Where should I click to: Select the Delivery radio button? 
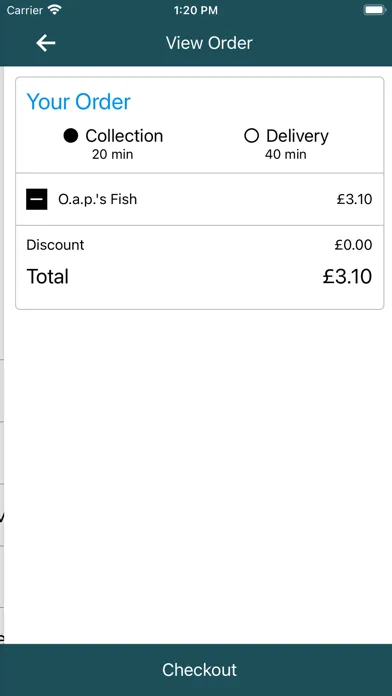251,136
